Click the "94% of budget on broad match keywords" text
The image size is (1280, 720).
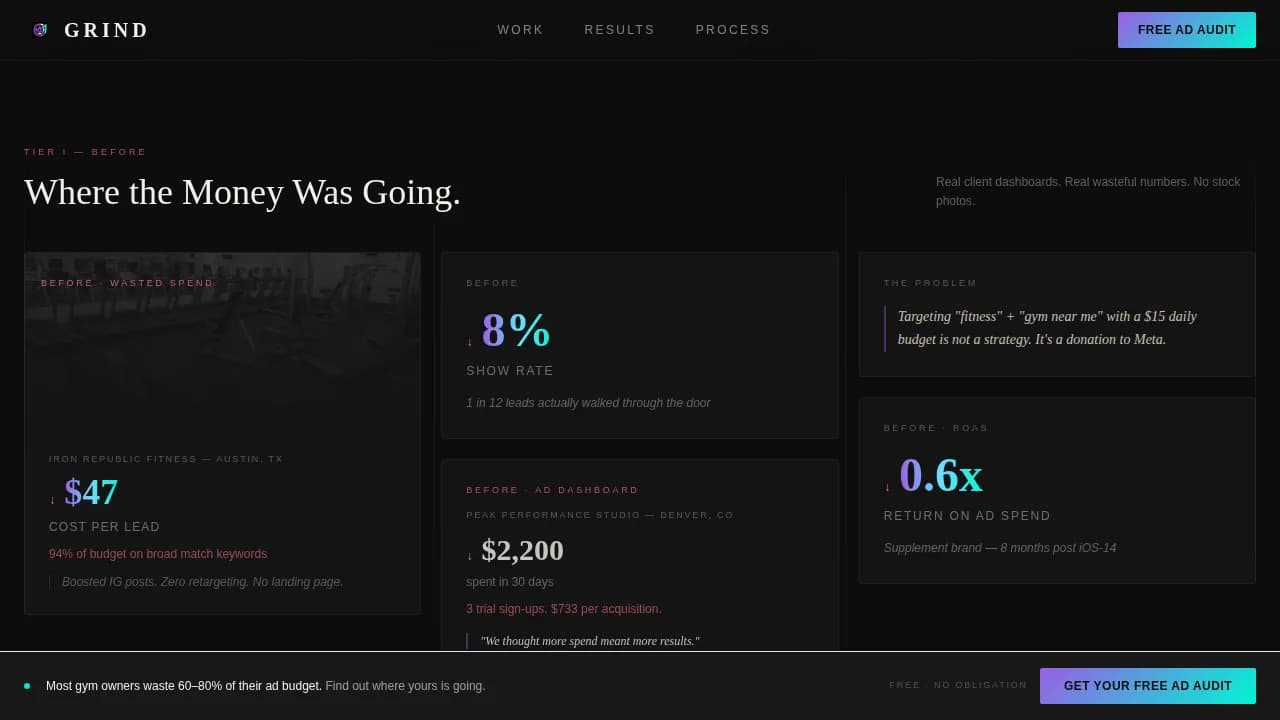tap(158, 553)
